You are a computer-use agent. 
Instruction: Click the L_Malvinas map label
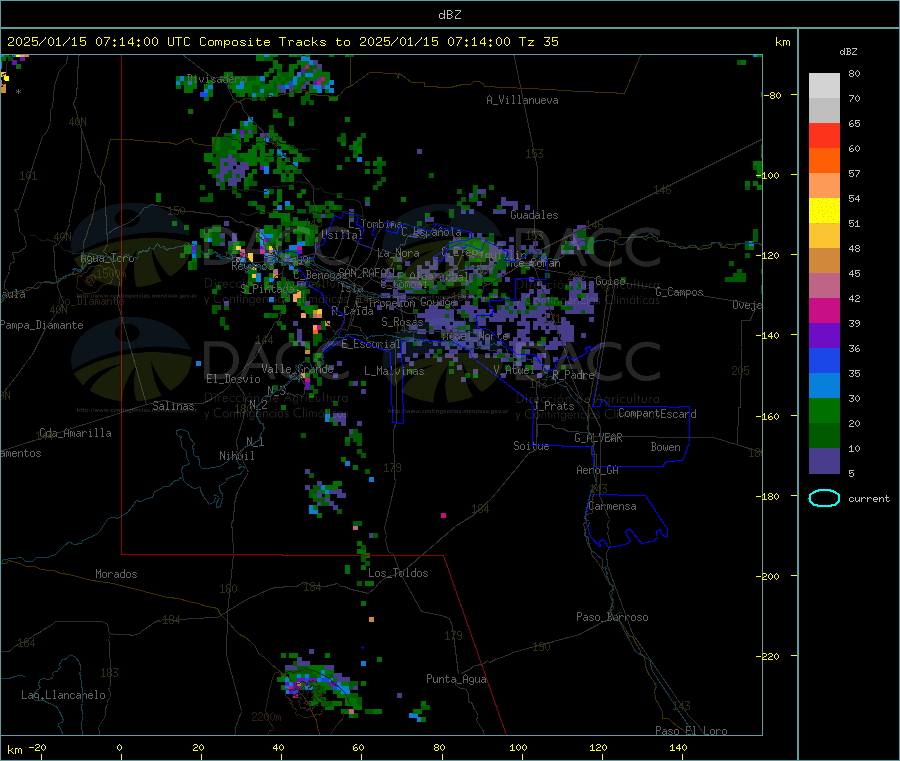pos(394,371)
